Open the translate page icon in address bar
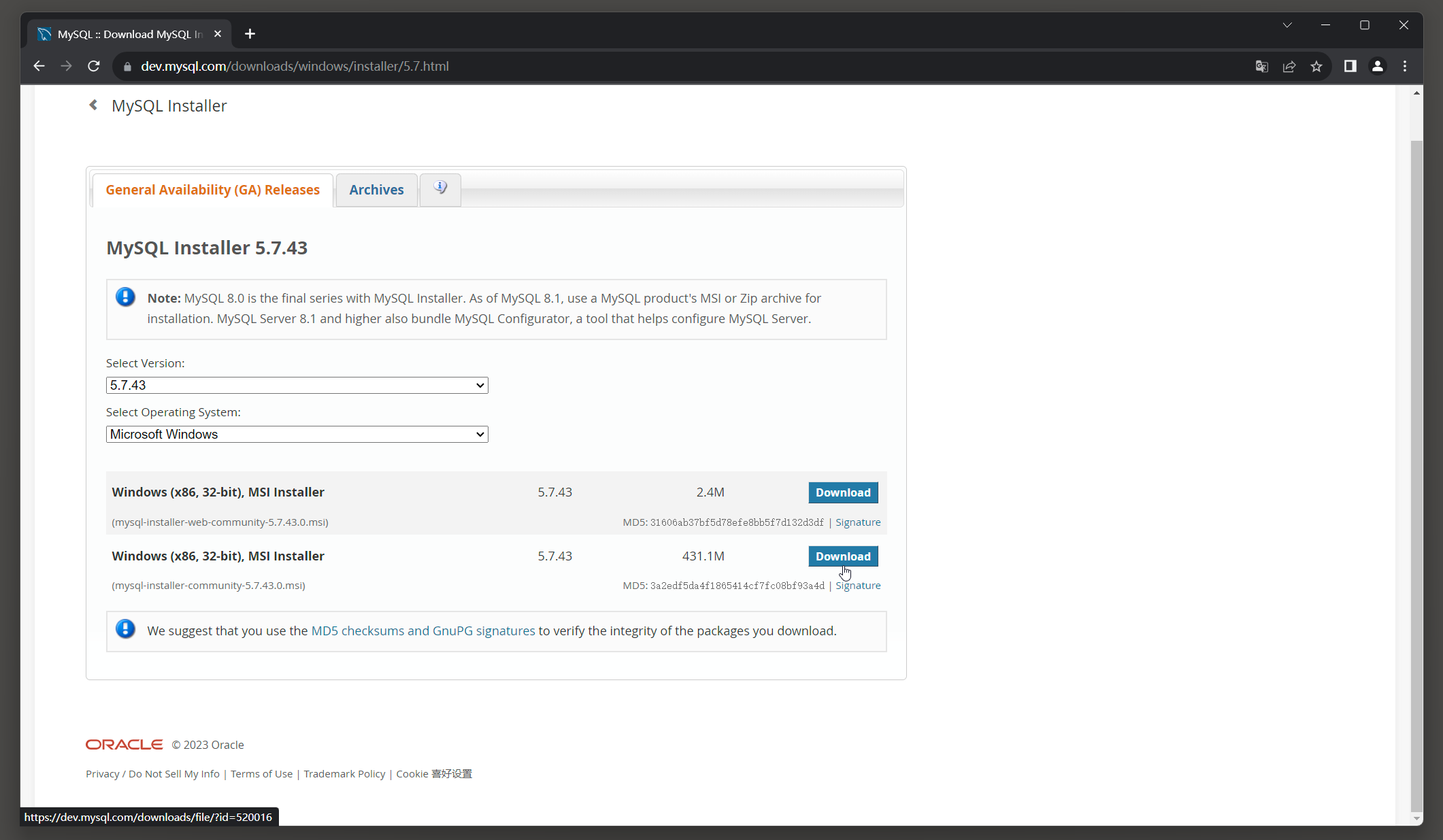Image resolution: width=1443 pixels, height=840 pixels. tap(1262, 66)
